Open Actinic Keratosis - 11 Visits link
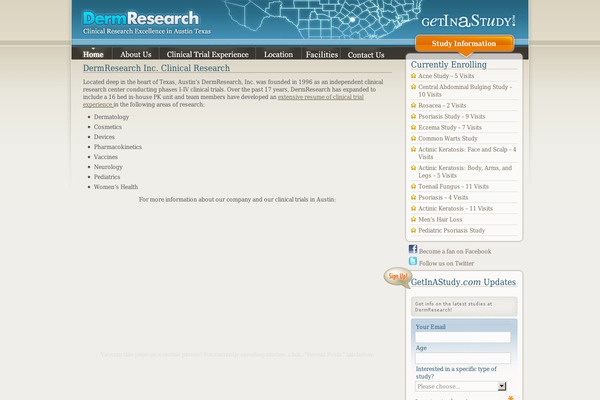 (455, 209)
